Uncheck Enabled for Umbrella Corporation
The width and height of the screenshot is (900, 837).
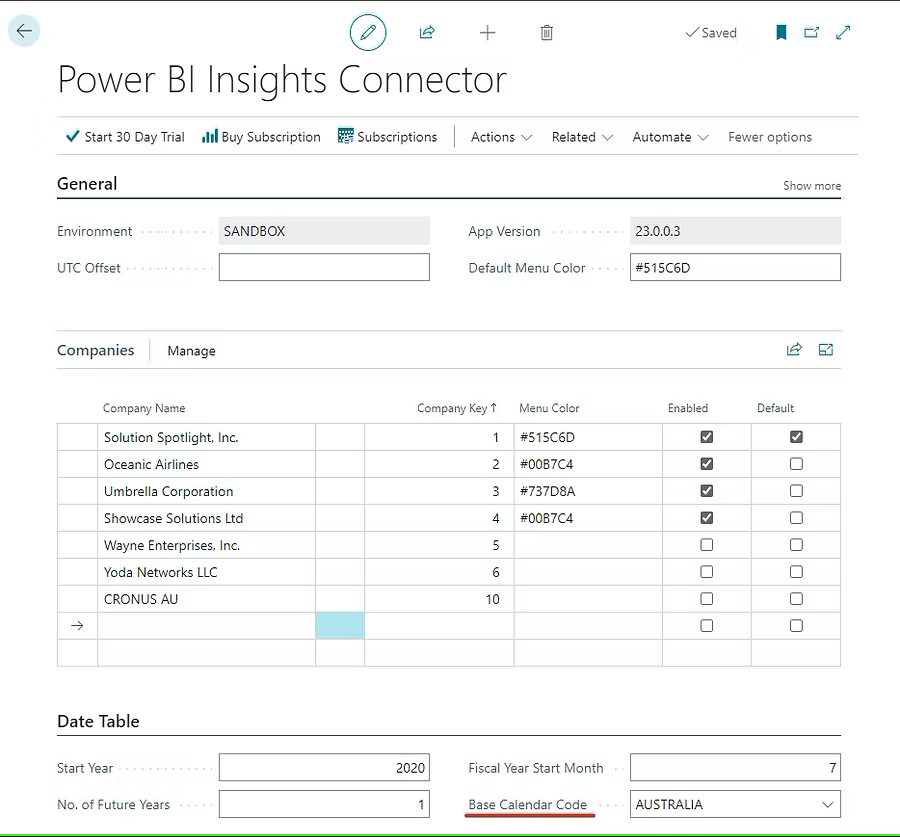pos(707,491)
